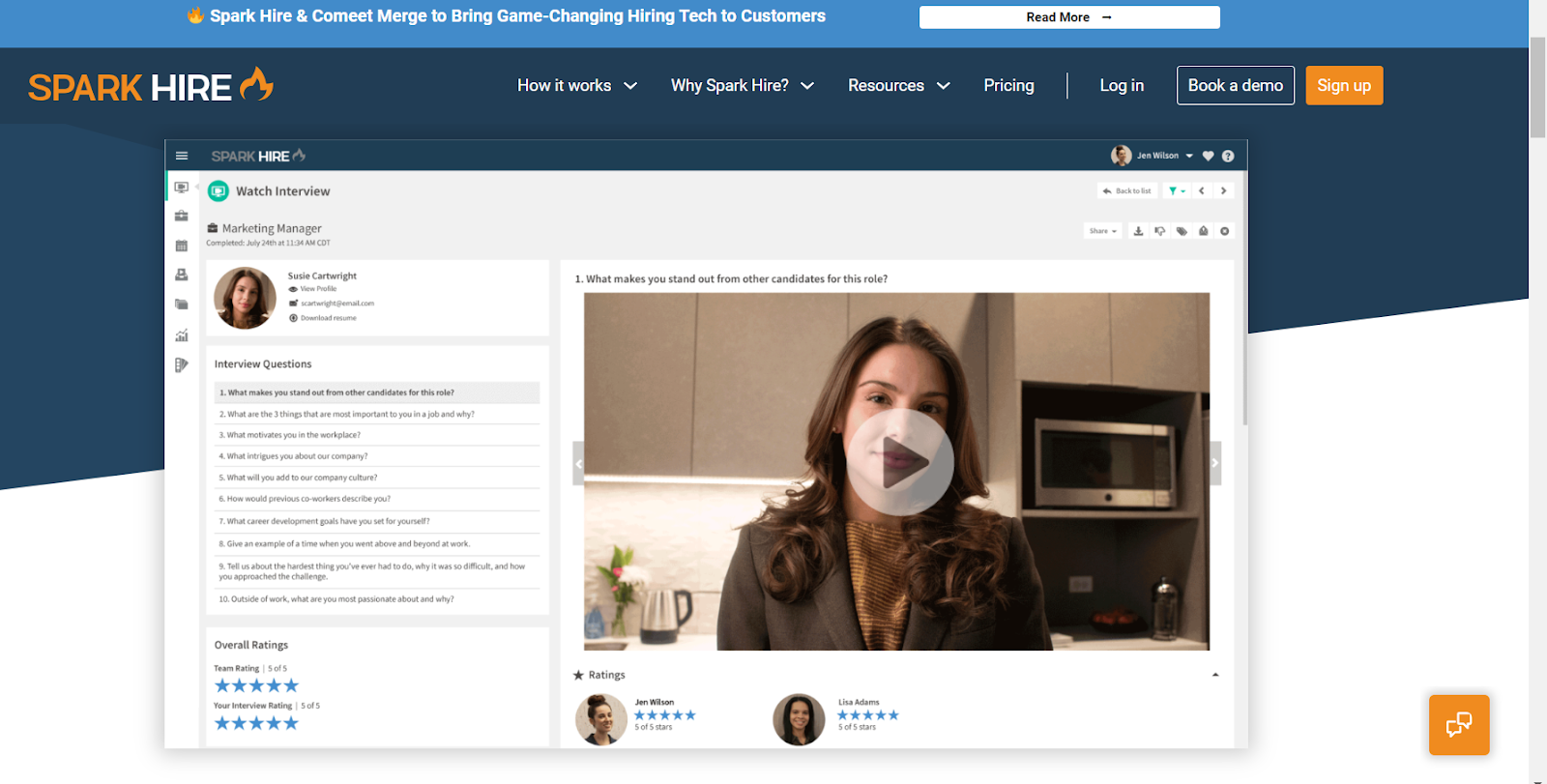
Task: Select question 4 What intrigues you about company
Action: [377, 456]
